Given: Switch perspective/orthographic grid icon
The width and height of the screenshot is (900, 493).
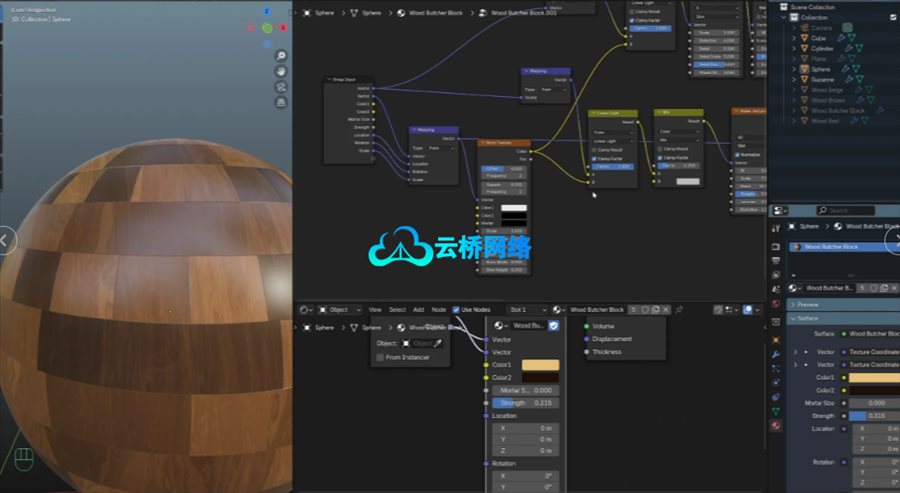Looking at the screenshot, I should (x=282, y=103).
